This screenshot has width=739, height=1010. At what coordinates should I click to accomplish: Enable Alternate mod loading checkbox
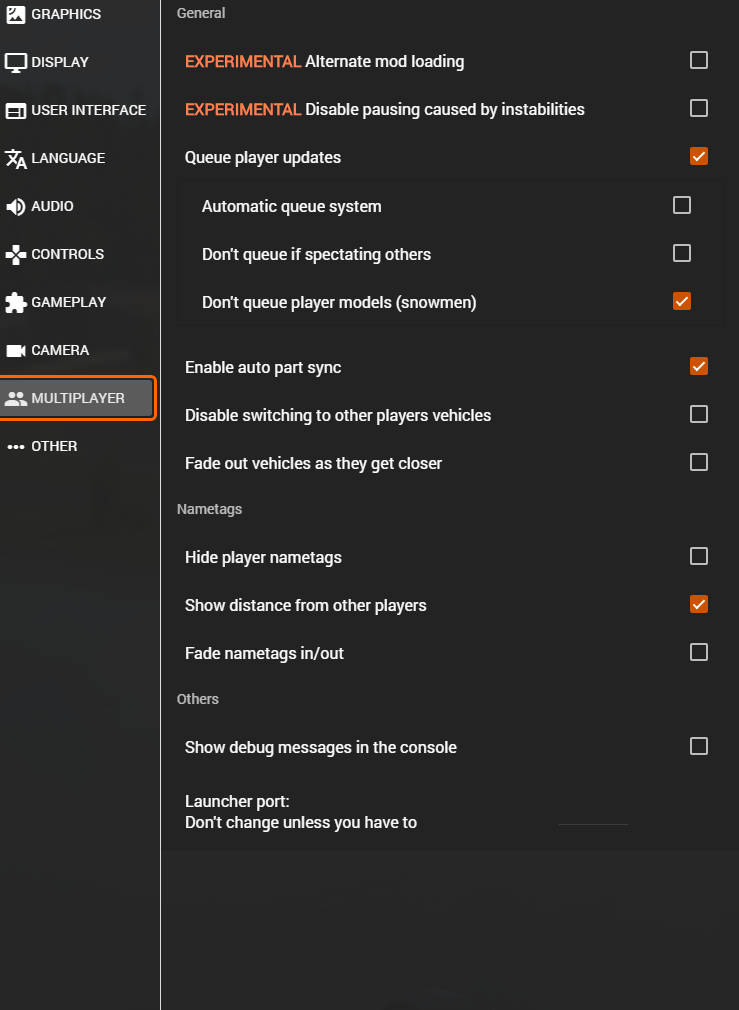point(698,60)
